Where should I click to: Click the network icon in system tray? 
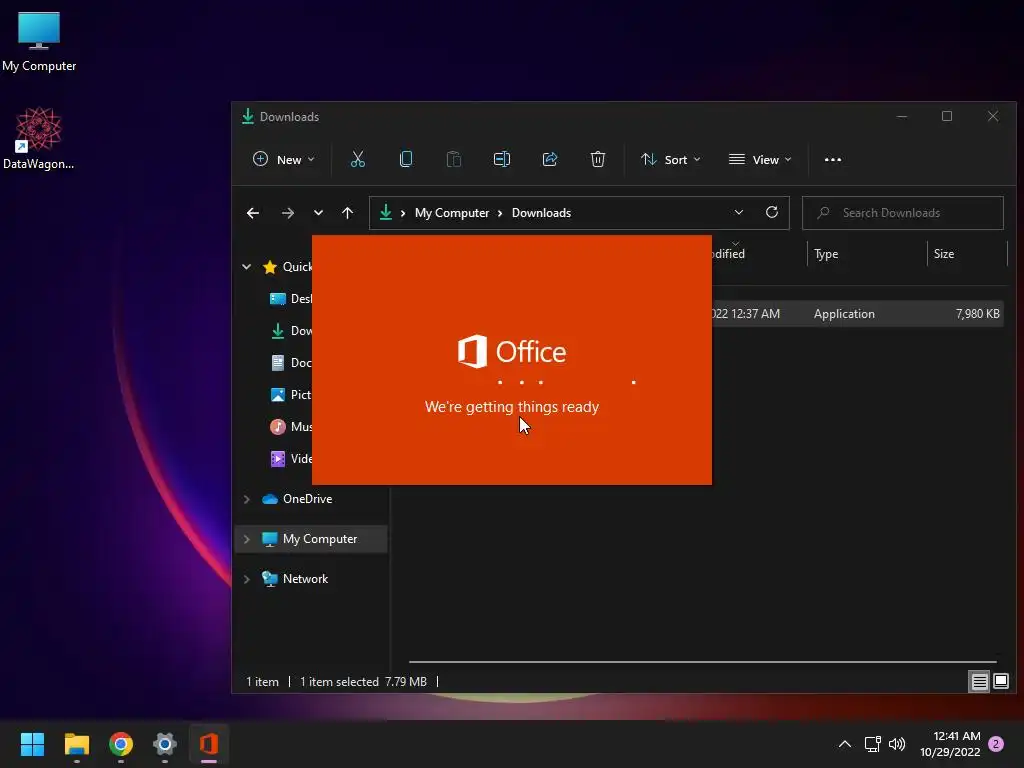(x=872, y=744)
